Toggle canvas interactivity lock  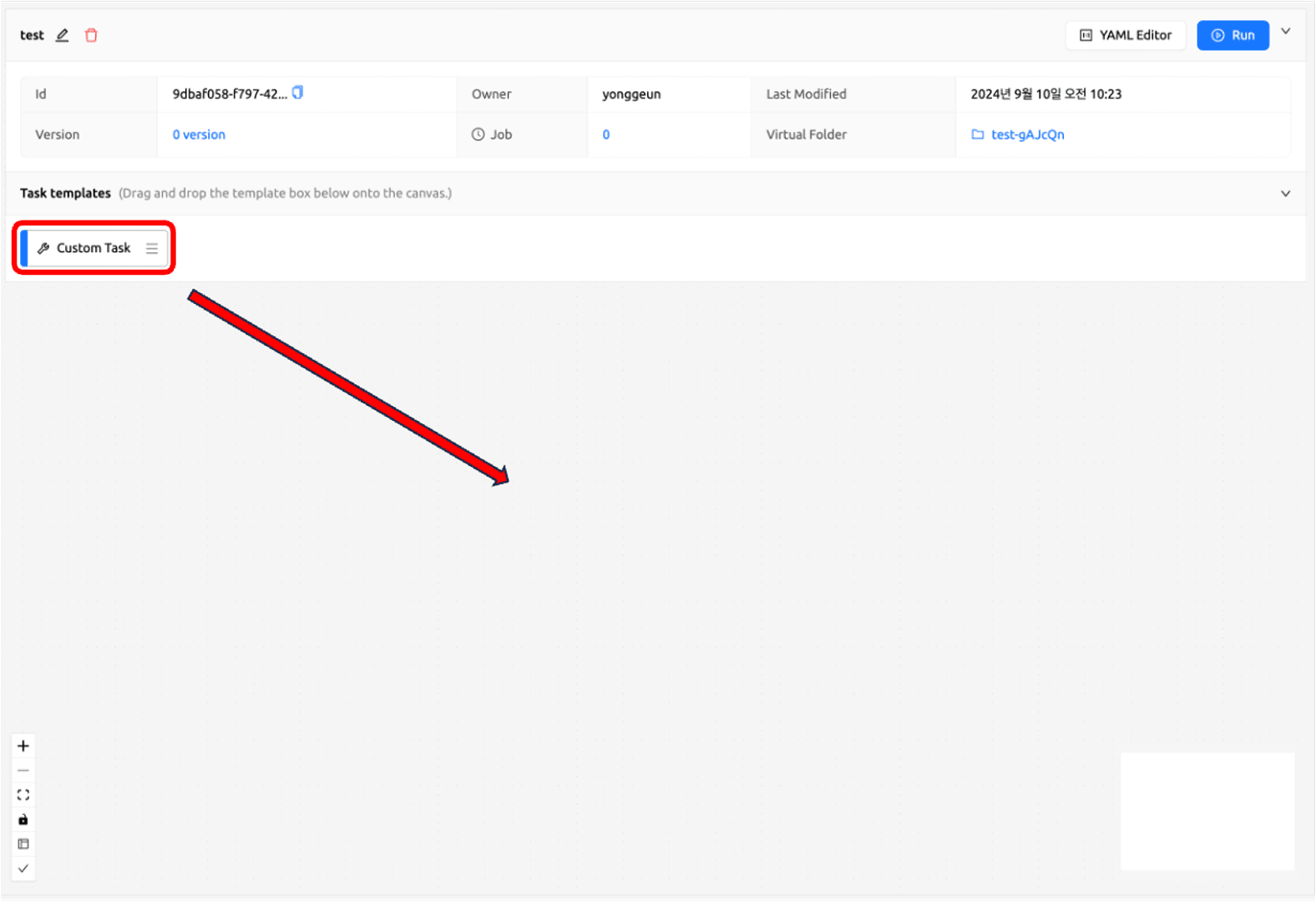[x=23, y=819]
